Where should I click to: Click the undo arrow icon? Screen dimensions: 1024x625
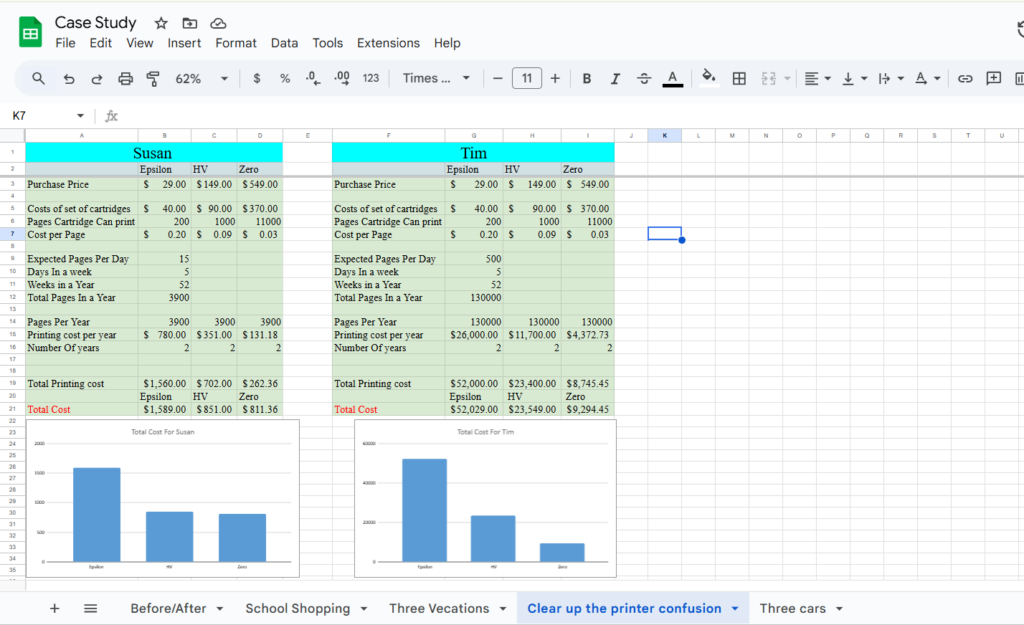pos(69,79)
